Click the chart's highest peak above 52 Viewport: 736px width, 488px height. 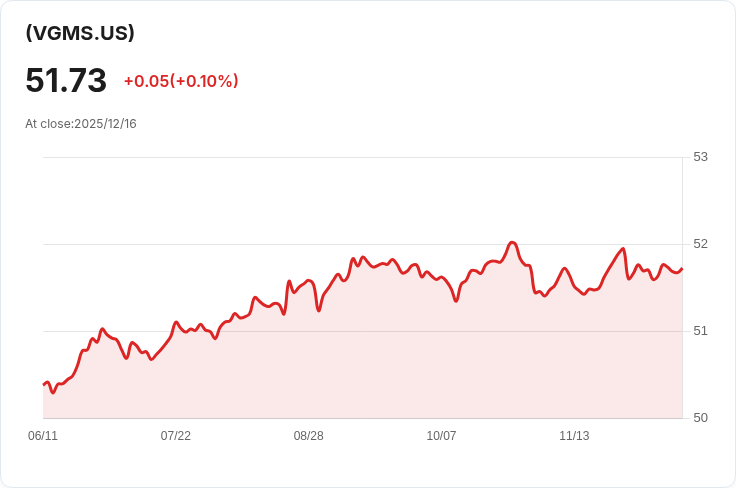pyautogui.click(x=513, y=243)
